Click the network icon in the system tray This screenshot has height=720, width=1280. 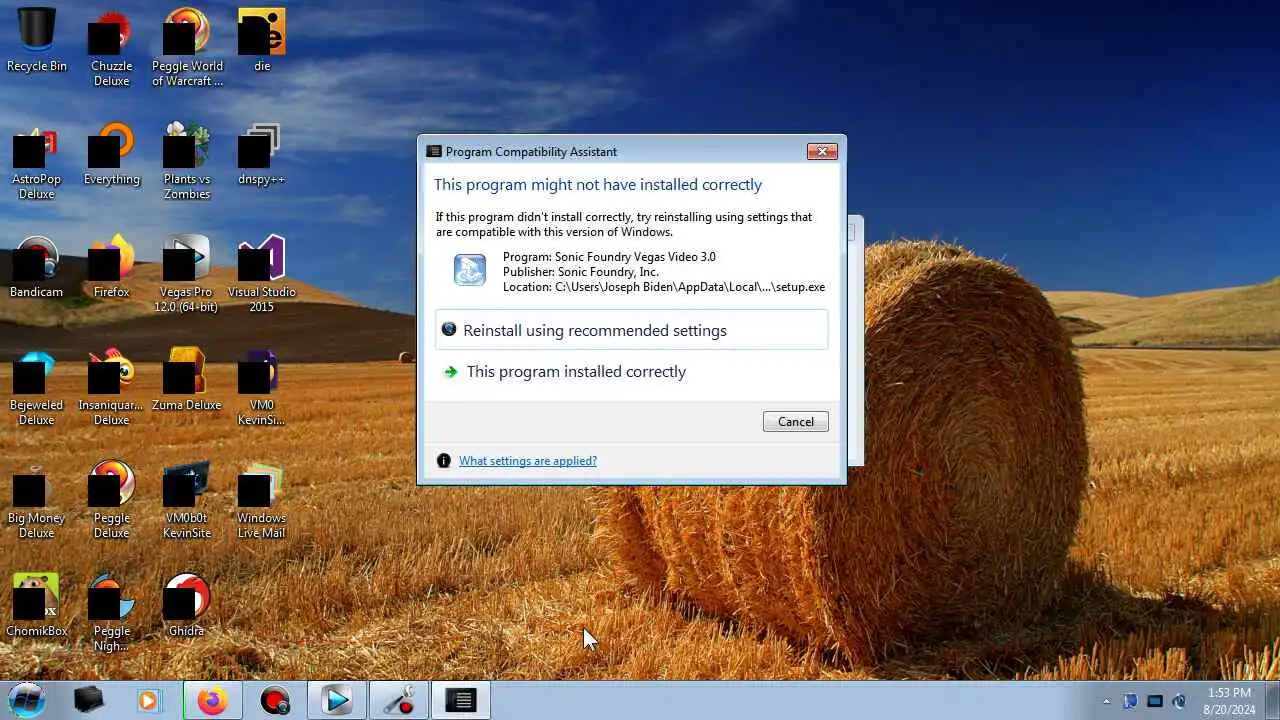click(x=1154, y=701)
